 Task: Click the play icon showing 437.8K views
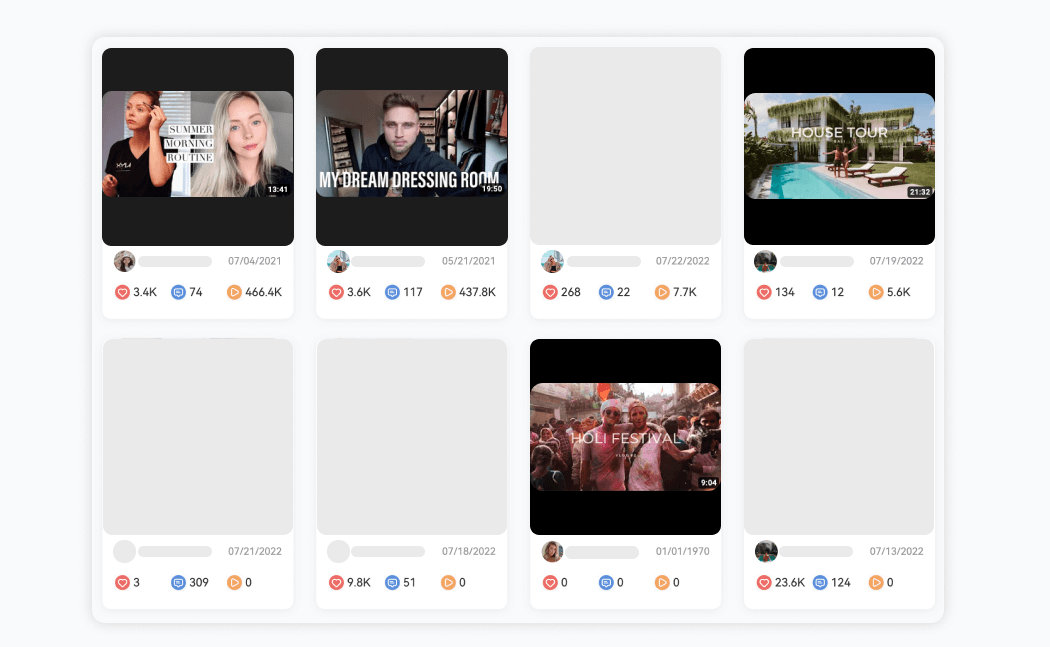pos(448,292)
